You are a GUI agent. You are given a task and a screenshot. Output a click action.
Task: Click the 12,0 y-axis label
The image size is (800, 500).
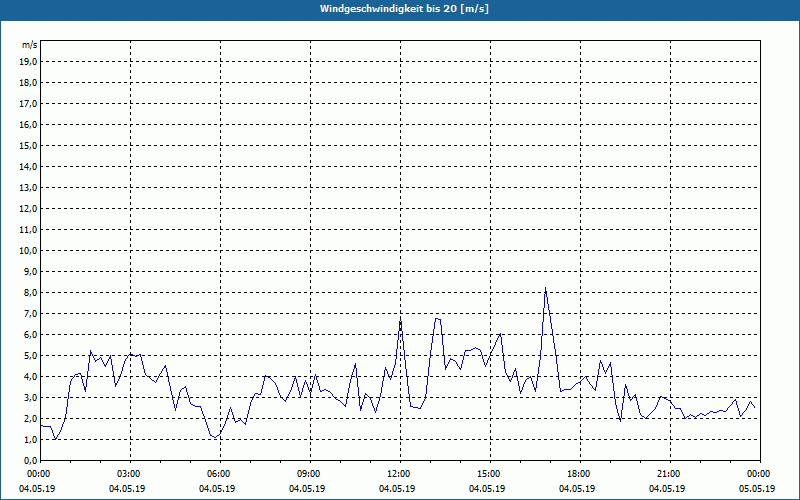29,209
